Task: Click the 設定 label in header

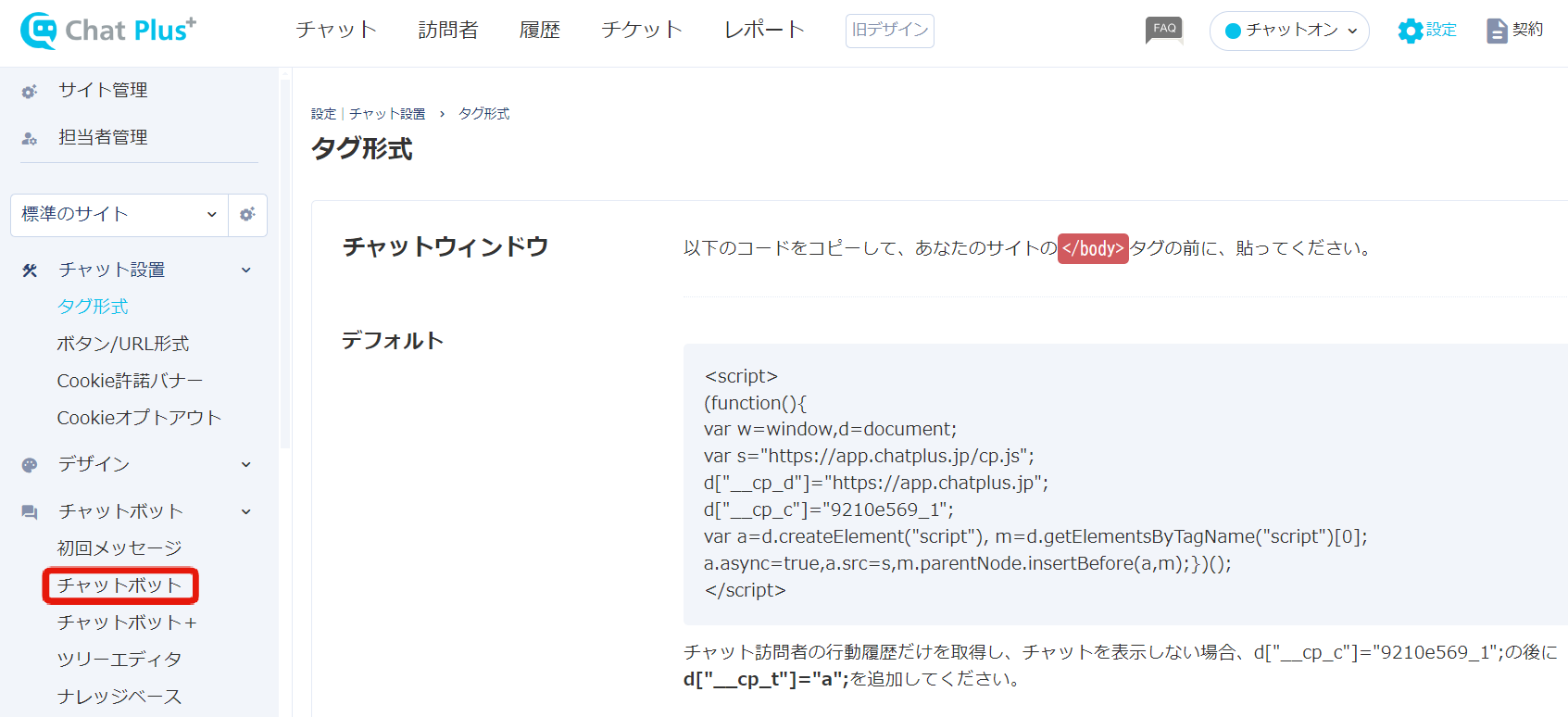Action: point(1441,30)
